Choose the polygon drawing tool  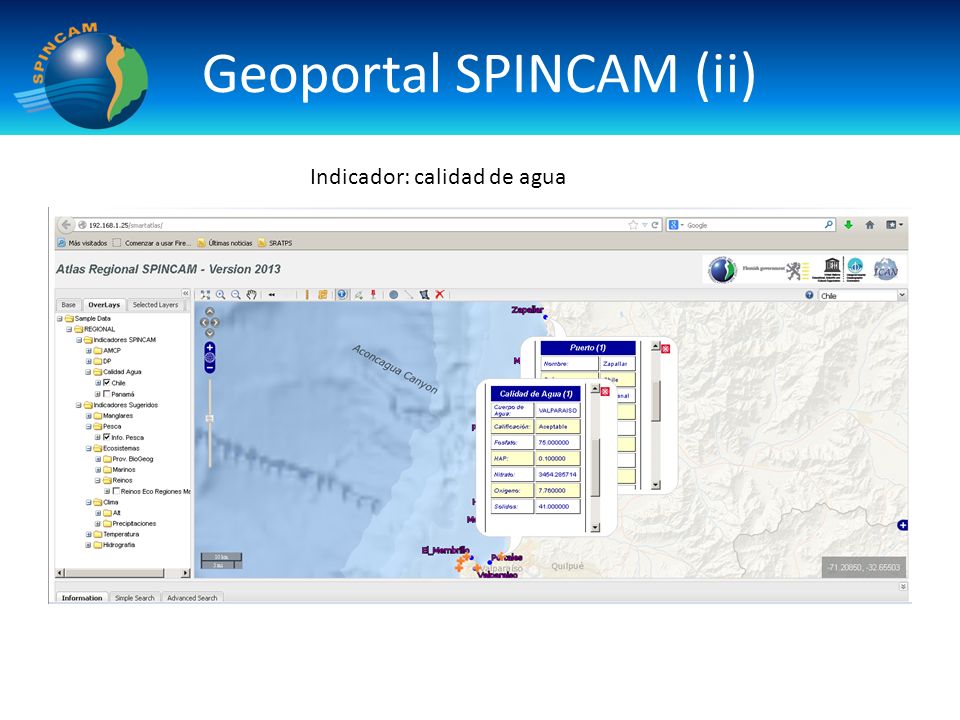click(424, 294)
